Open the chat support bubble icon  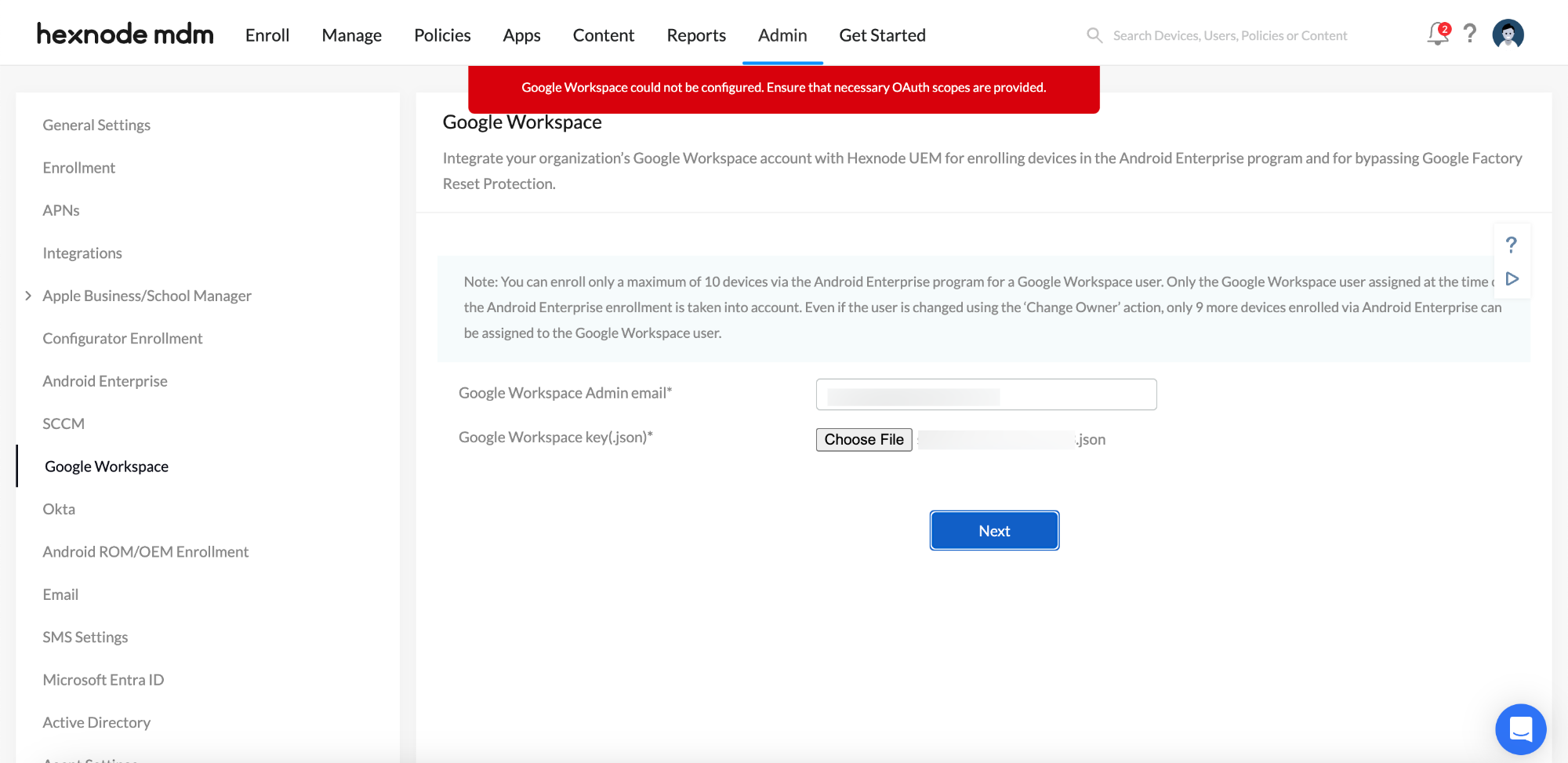pyautogui.click(x=1520, y=728)
